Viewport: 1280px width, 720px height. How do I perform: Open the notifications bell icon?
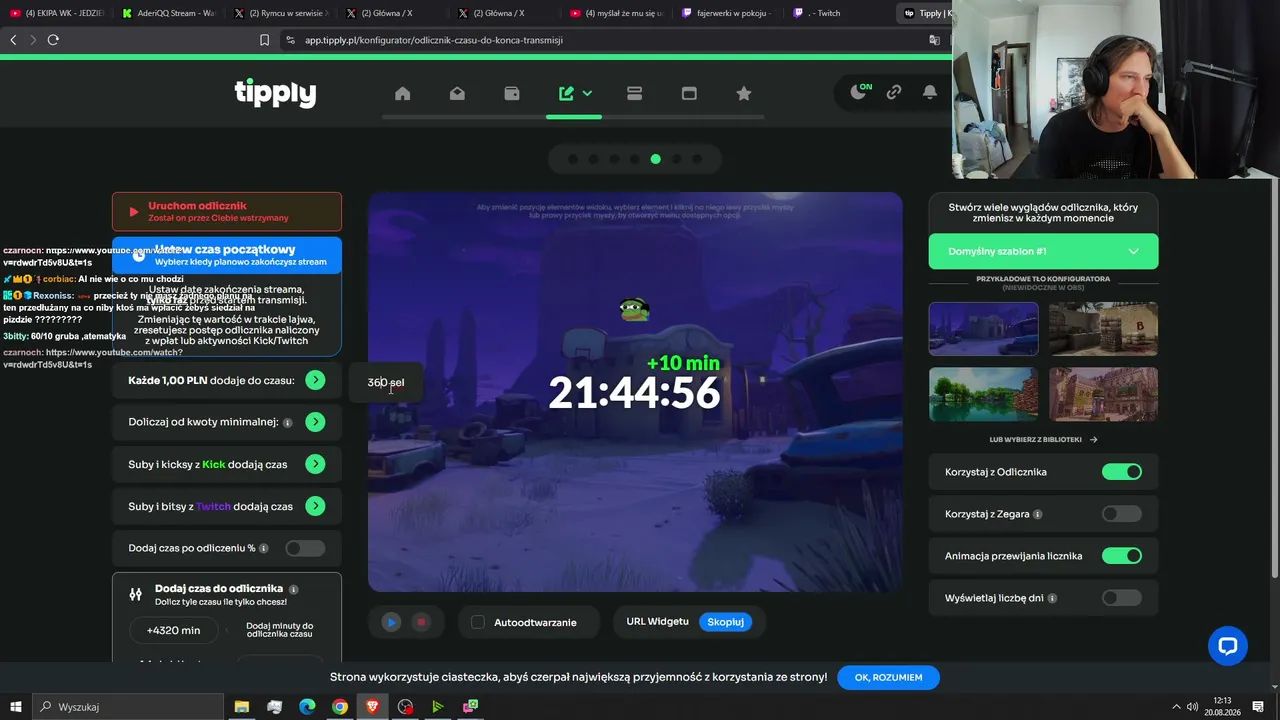(x=930, y=92)
